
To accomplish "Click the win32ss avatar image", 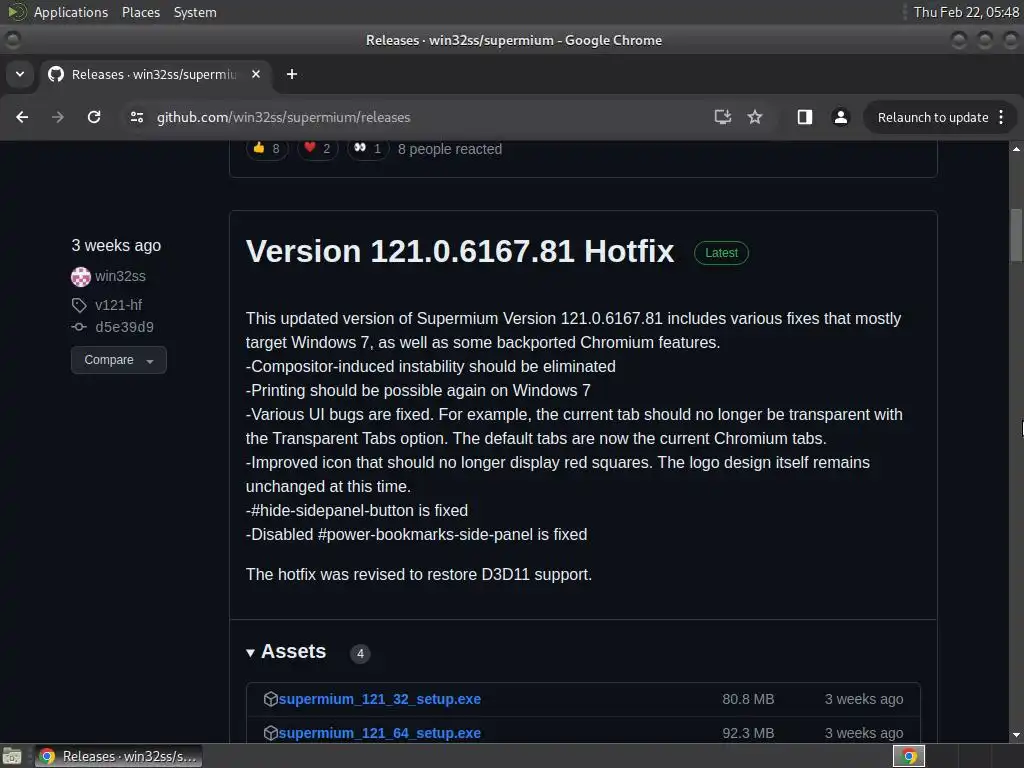I will [x=81, y=277].
